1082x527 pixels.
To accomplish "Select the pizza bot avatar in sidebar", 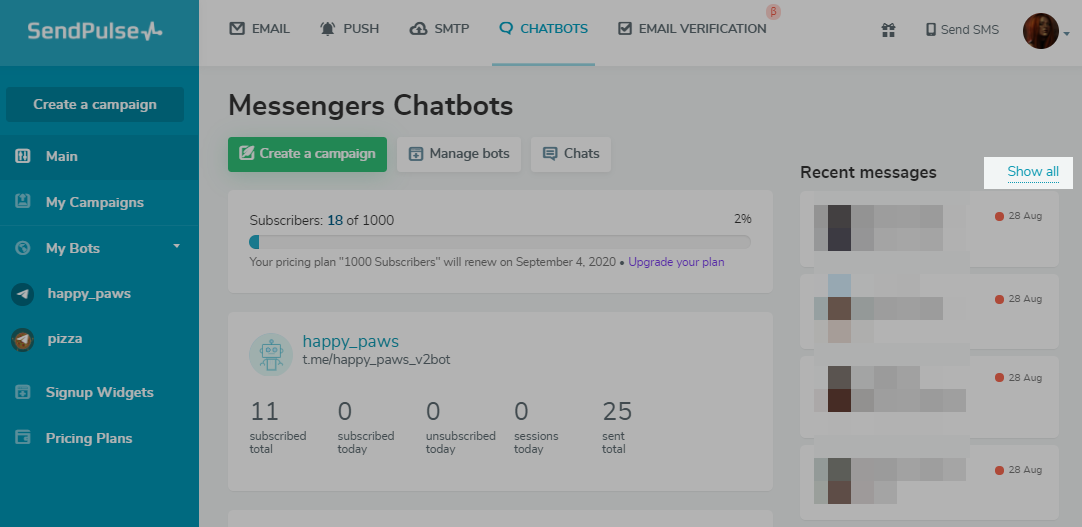I will click(x=23, y=339).
